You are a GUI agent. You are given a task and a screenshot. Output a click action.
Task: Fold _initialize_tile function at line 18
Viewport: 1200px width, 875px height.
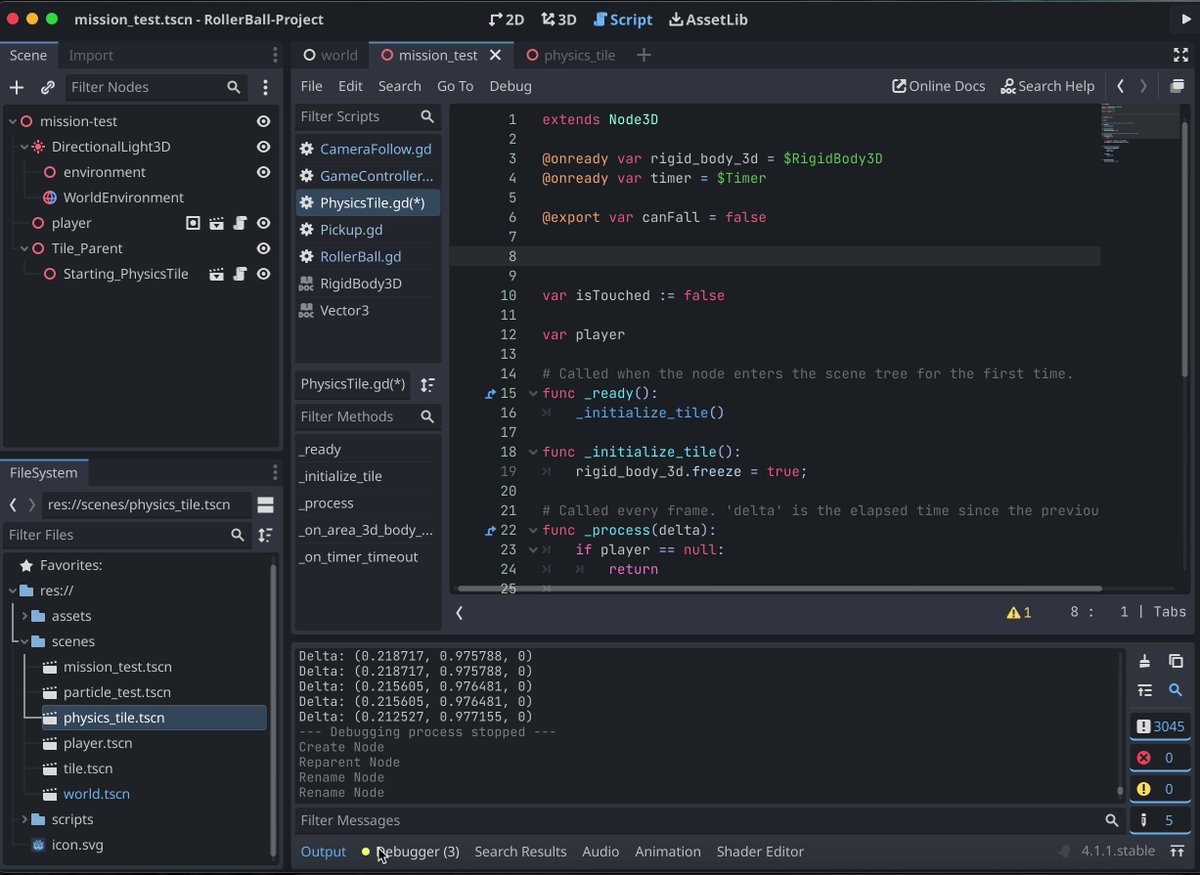click(533, 452)
